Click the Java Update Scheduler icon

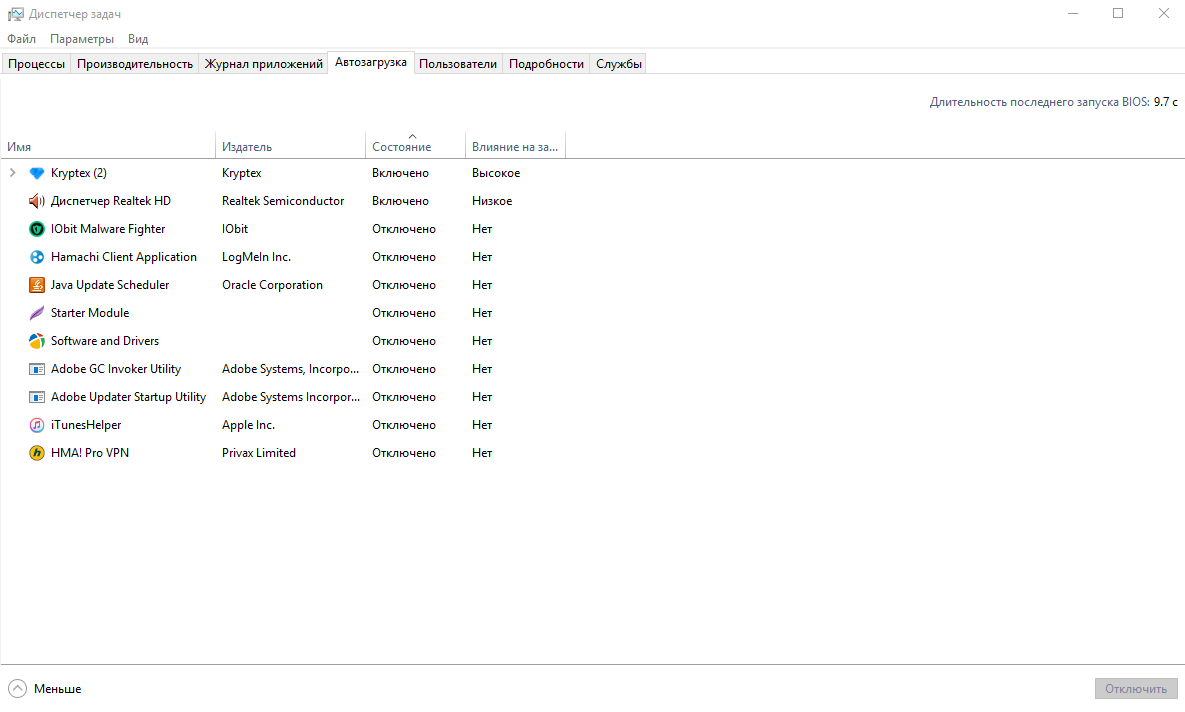(x=36, y=285)
